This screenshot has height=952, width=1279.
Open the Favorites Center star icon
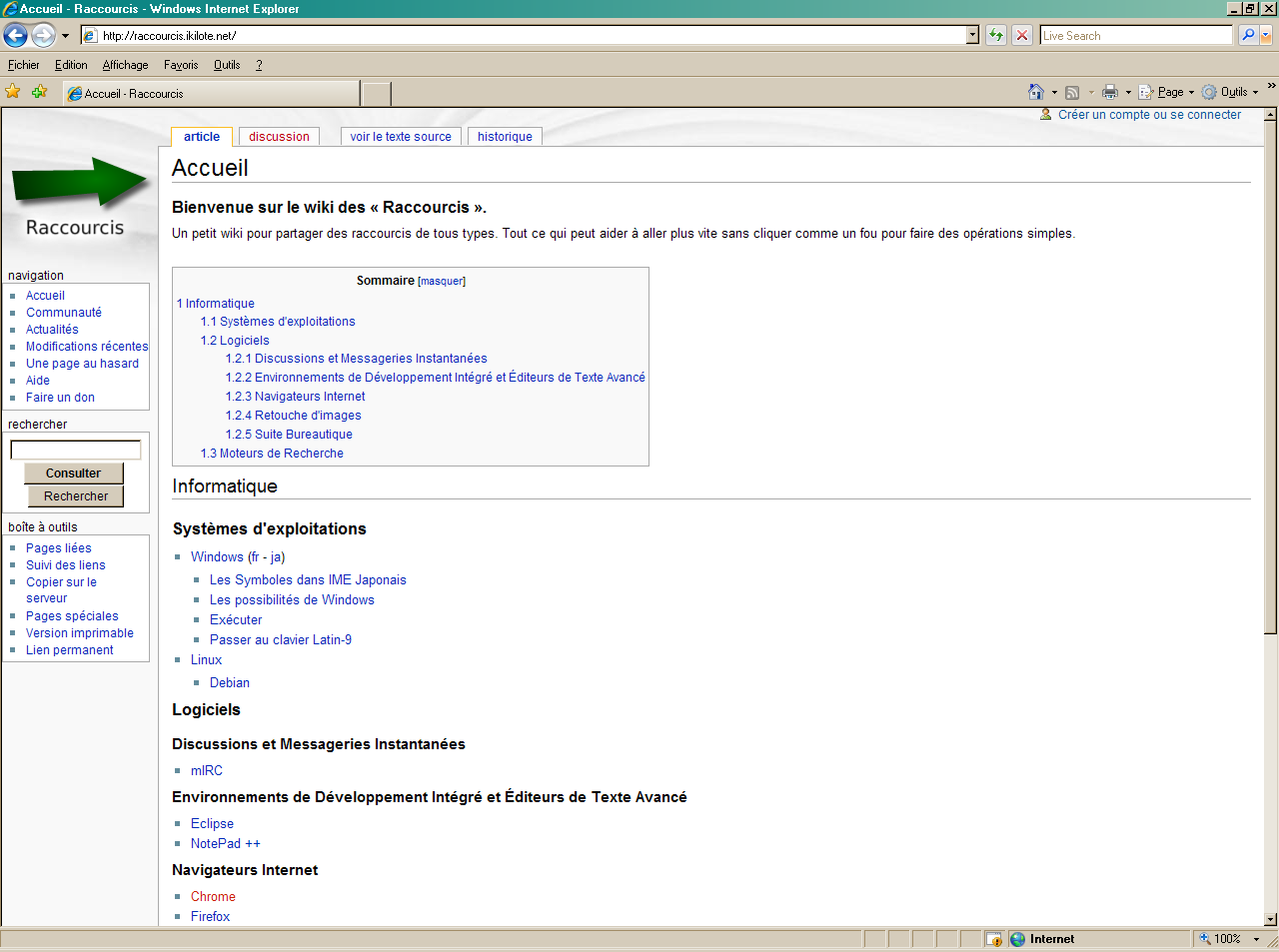(13, 92)
